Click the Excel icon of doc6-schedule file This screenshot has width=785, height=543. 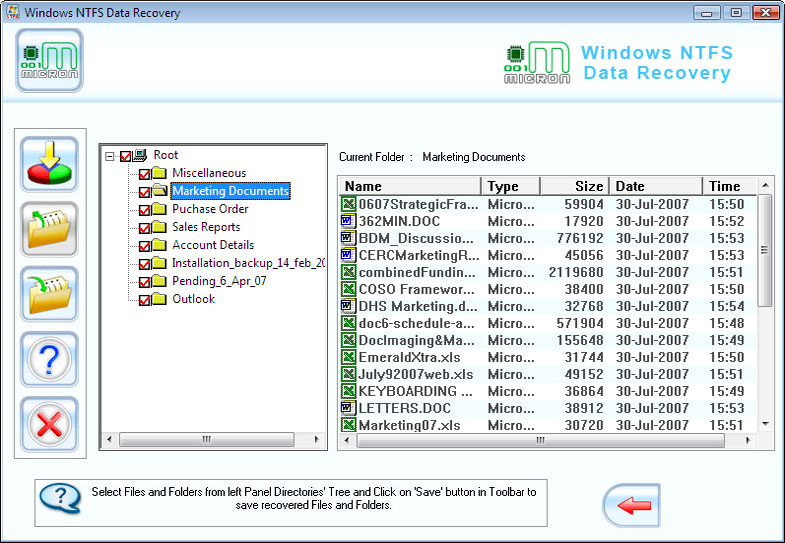point(348,323)
